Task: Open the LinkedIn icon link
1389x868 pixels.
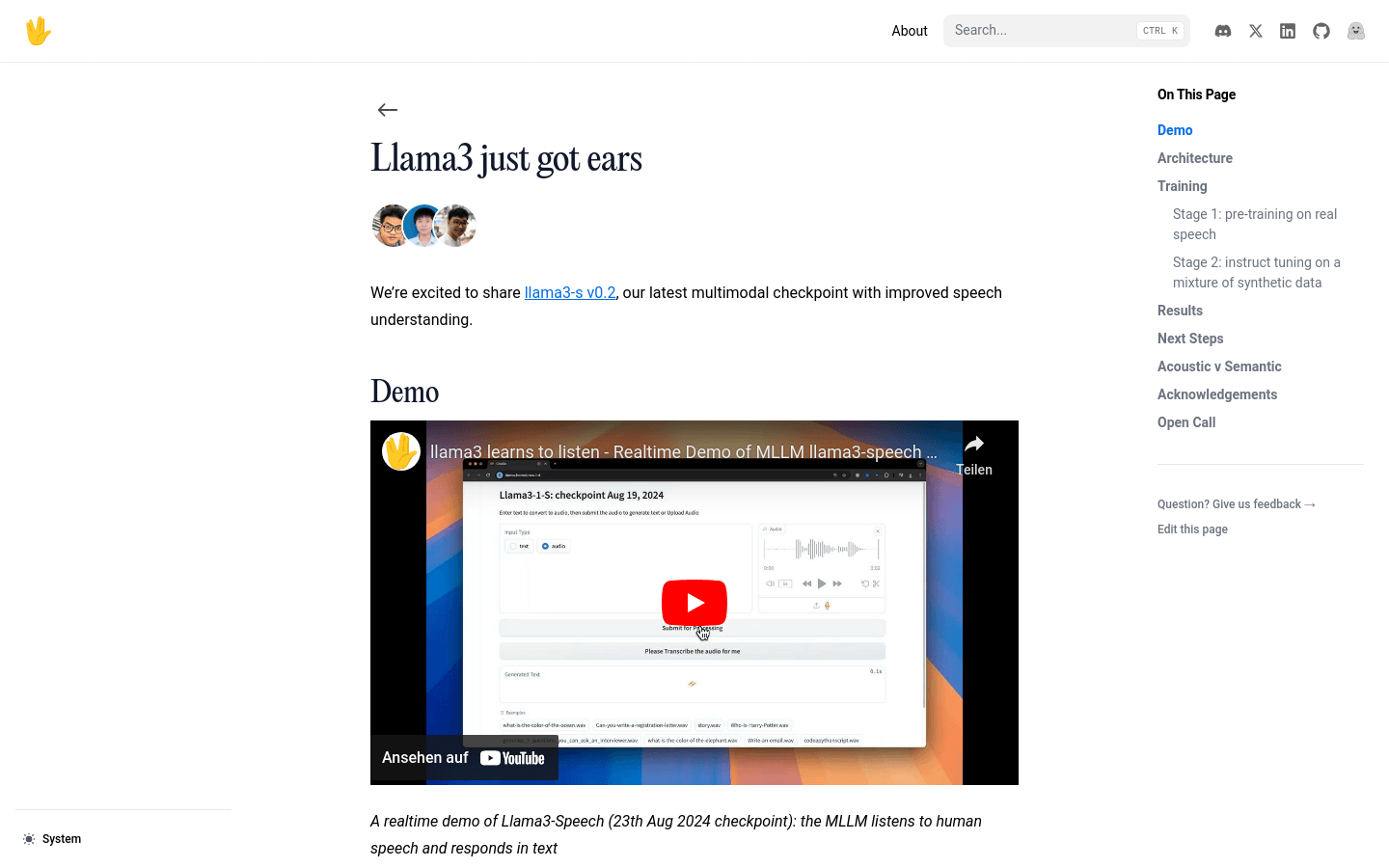Action: 1288,31
